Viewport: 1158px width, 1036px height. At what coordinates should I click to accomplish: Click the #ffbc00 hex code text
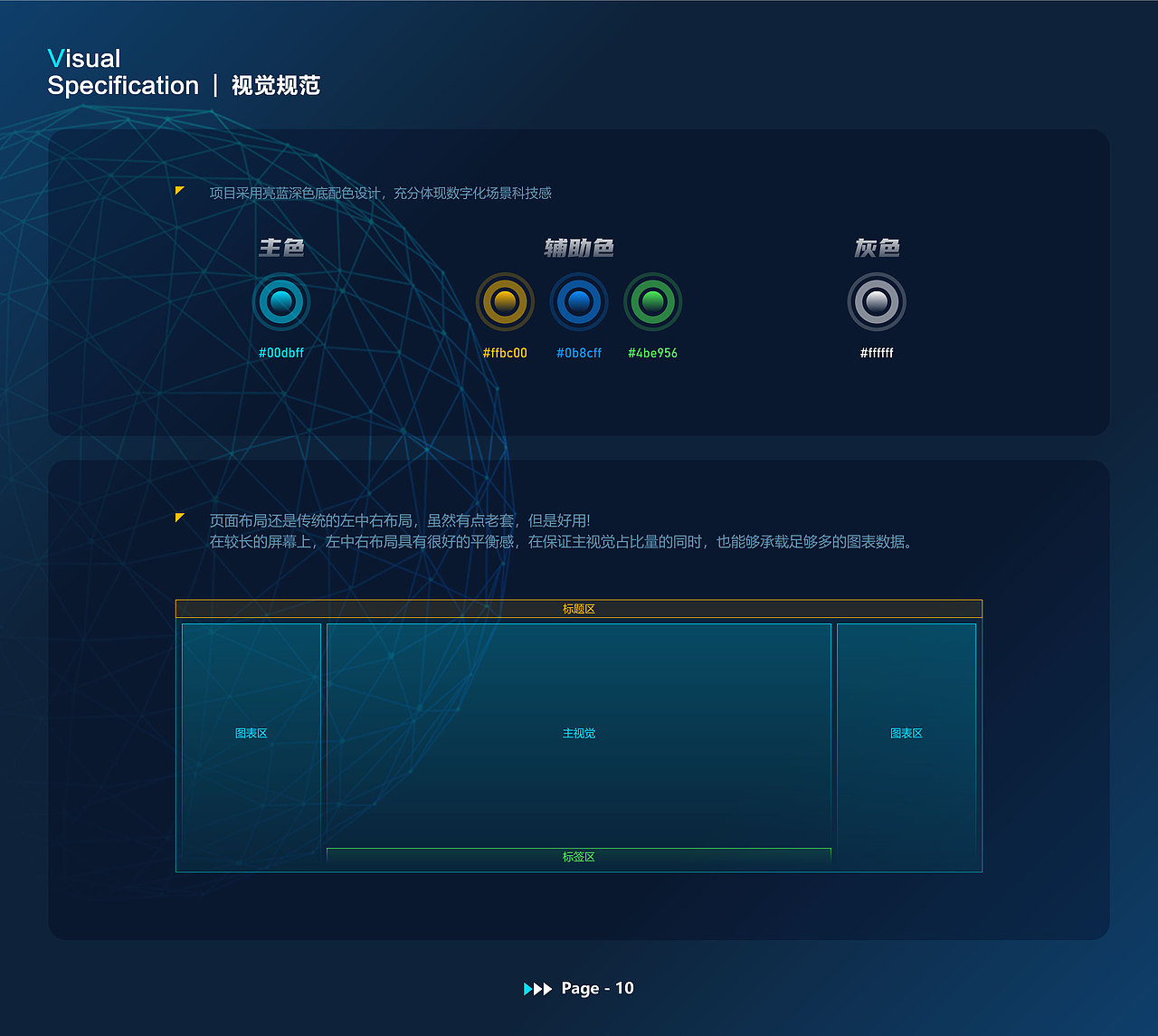point(505,353)
